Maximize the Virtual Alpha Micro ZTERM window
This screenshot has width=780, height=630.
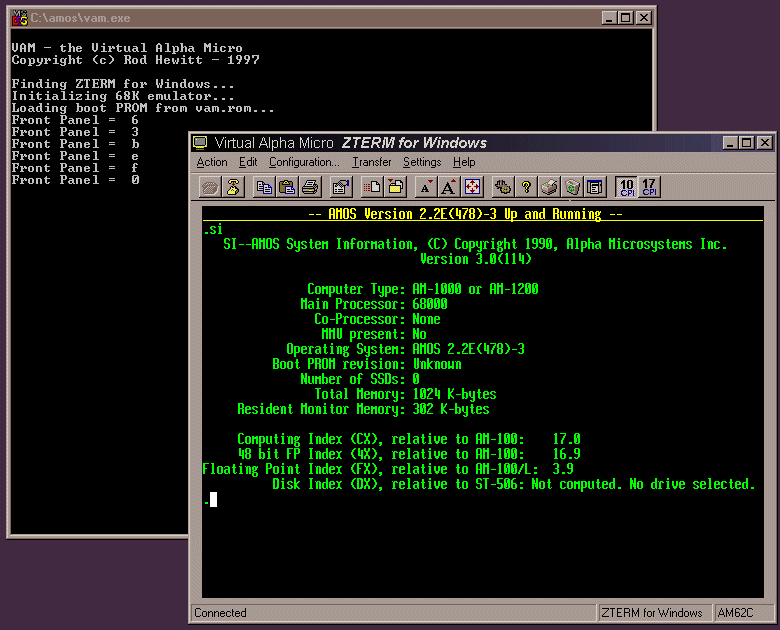point(746,143)
